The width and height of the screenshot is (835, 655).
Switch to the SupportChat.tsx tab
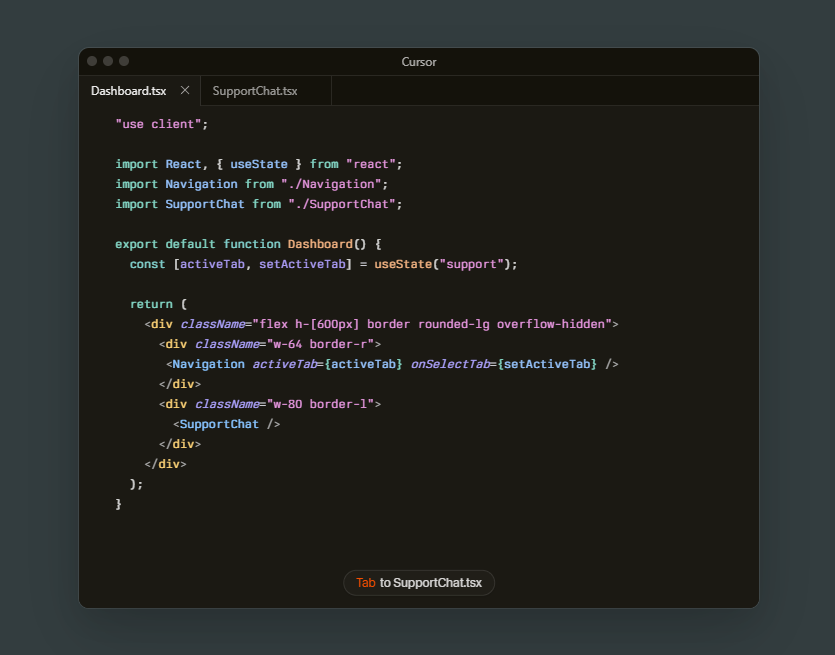click(255, 91)
